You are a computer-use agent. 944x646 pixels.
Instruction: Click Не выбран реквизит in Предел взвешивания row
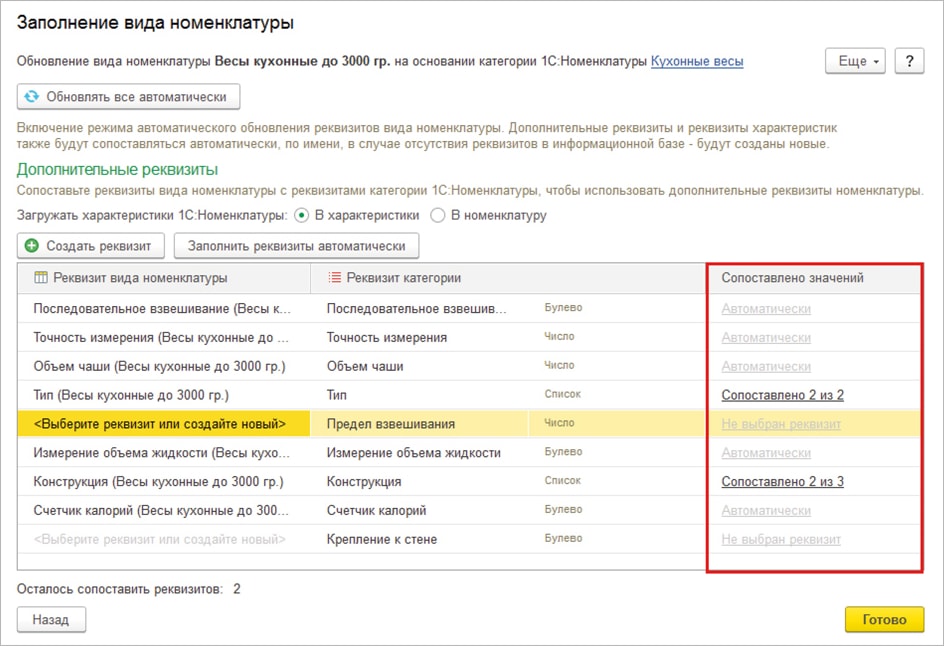[x=780, y=424]
